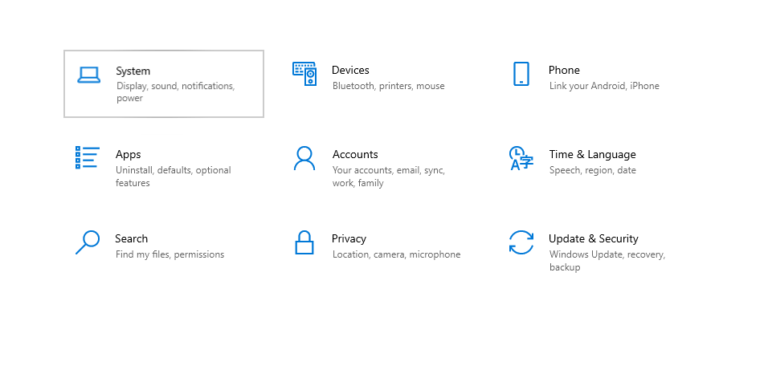This screenshot has height=370, width=768.
Task: Click the Time & Language clock icon
Action: [x=521, y=158]
